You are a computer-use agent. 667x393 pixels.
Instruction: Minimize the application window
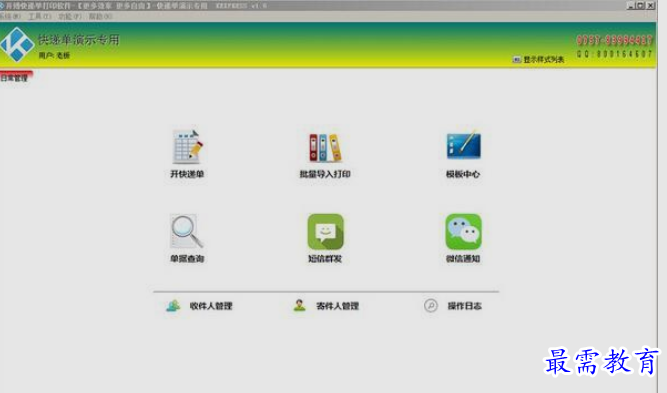[x=631, y=6]
